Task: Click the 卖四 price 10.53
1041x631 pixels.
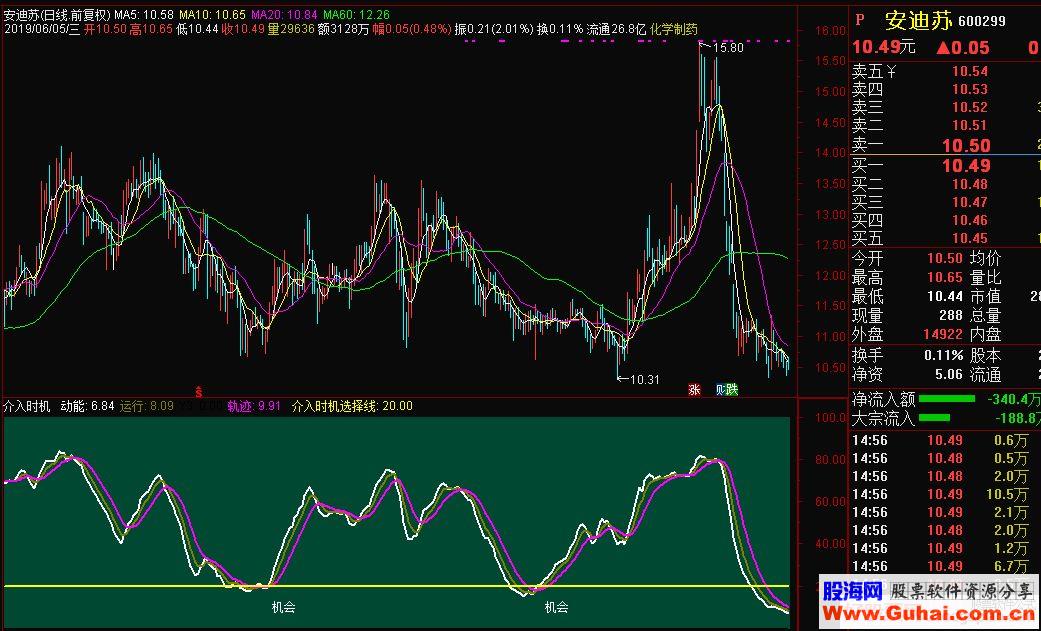Action: coord(970,90)
